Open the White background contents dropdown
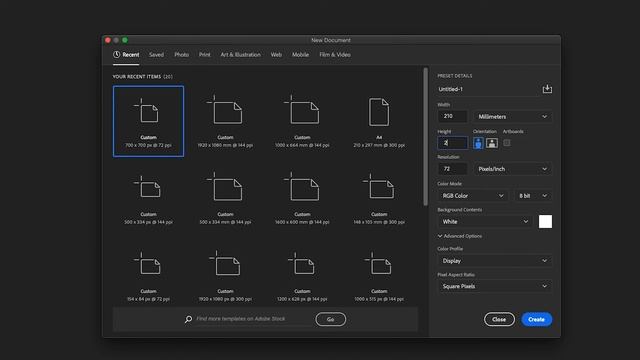Screen dimensions: 640x360 pyautogui.click(x=484, y=222)
